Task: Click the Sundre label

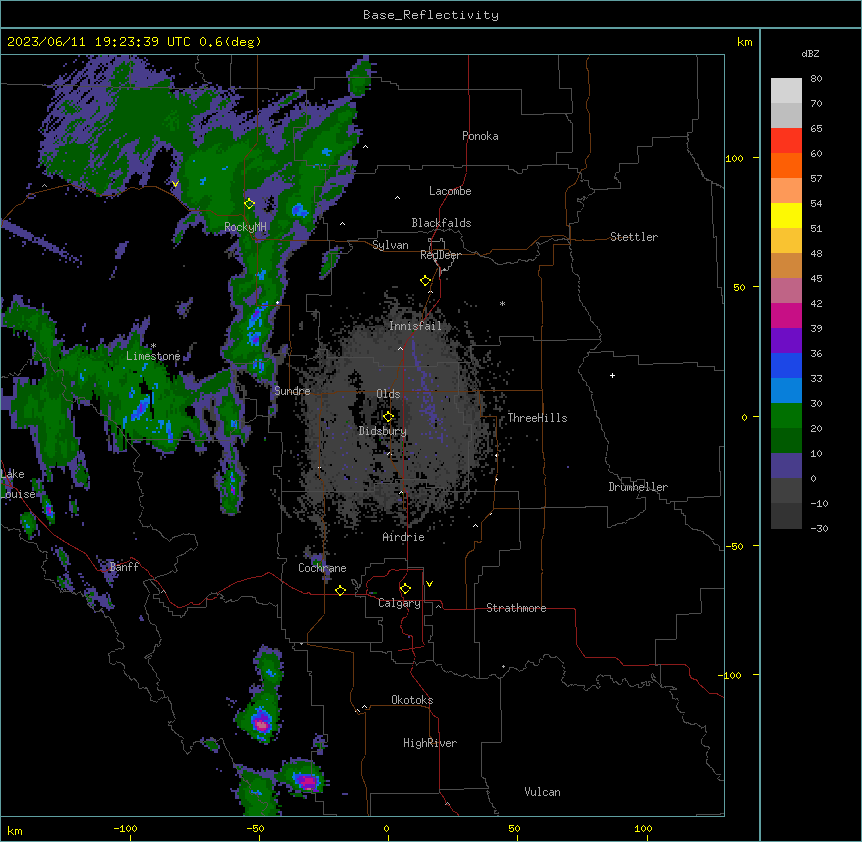Action: tap(292, 391)
